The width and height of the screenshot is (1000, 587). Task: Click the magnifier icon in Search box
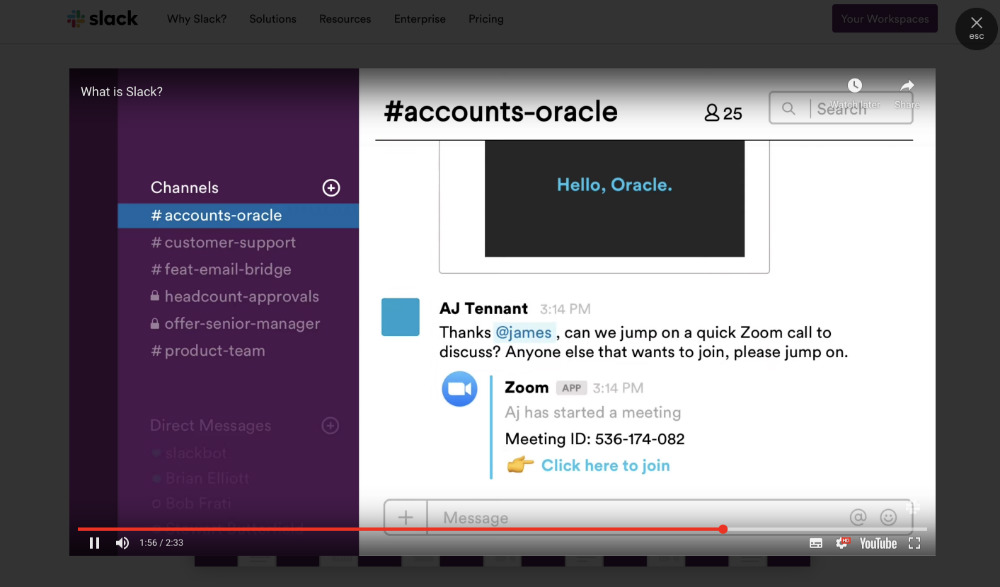click(788, 108)
